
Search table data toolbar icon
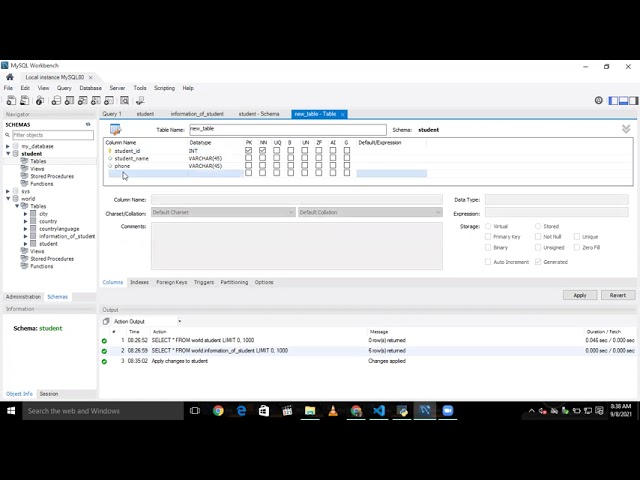pyautogui.click(x=124, y=100)
